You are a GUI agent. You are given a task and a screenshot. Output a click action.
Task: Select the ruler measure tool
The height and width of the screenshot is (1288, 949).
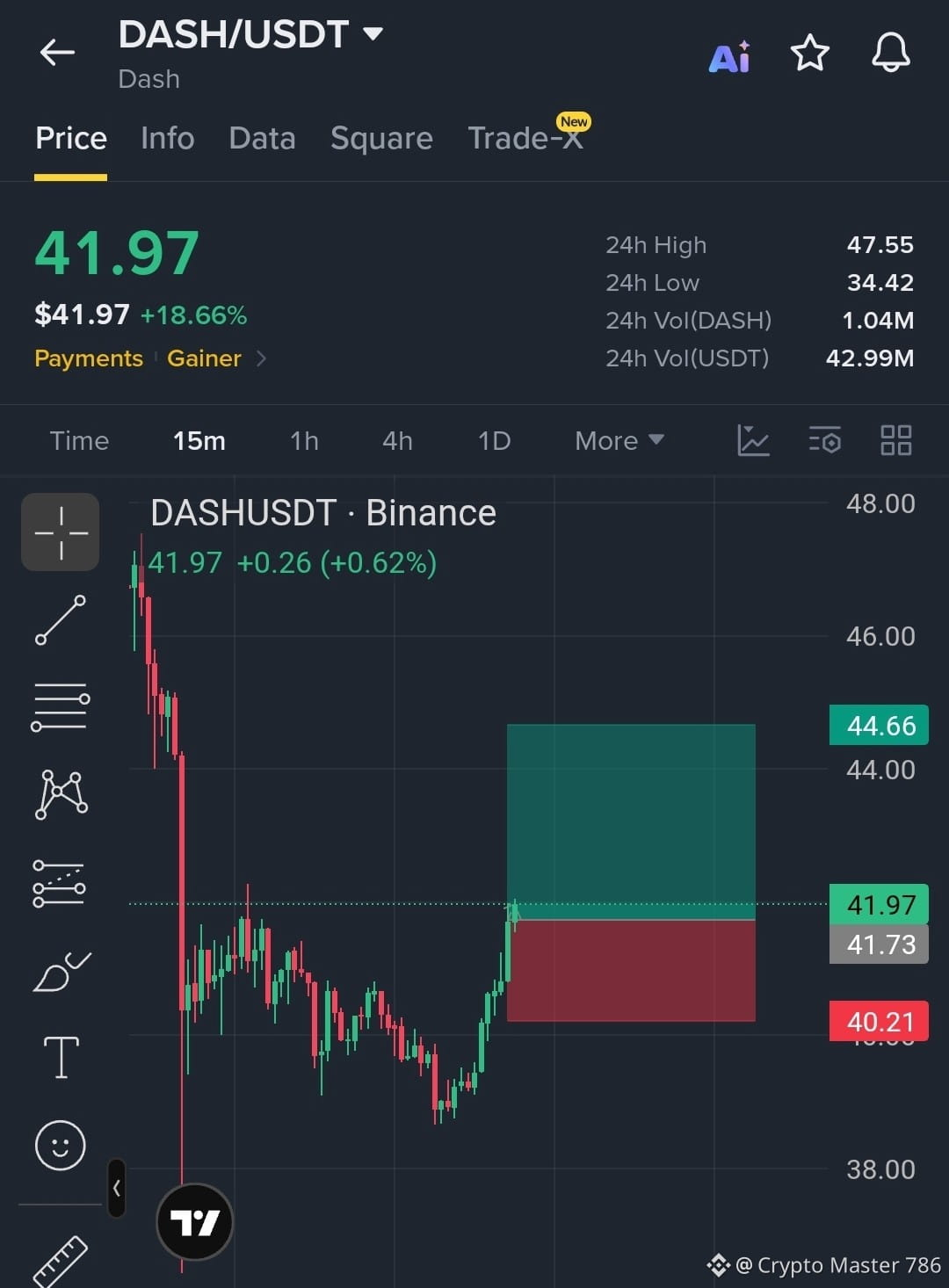click(61, 1261)
